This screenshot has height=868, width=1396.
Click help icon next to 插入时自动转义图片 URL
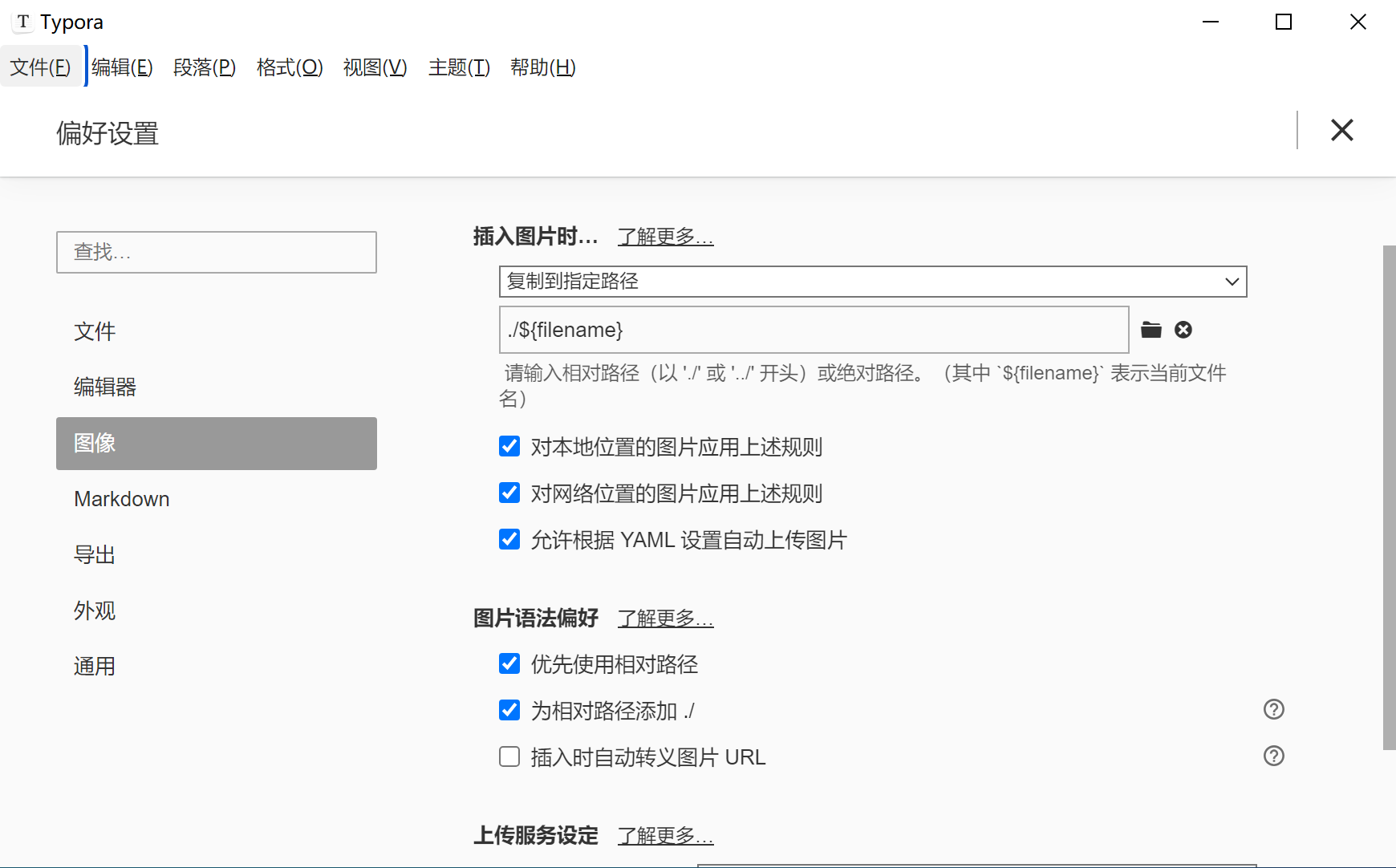(1273, 756)
